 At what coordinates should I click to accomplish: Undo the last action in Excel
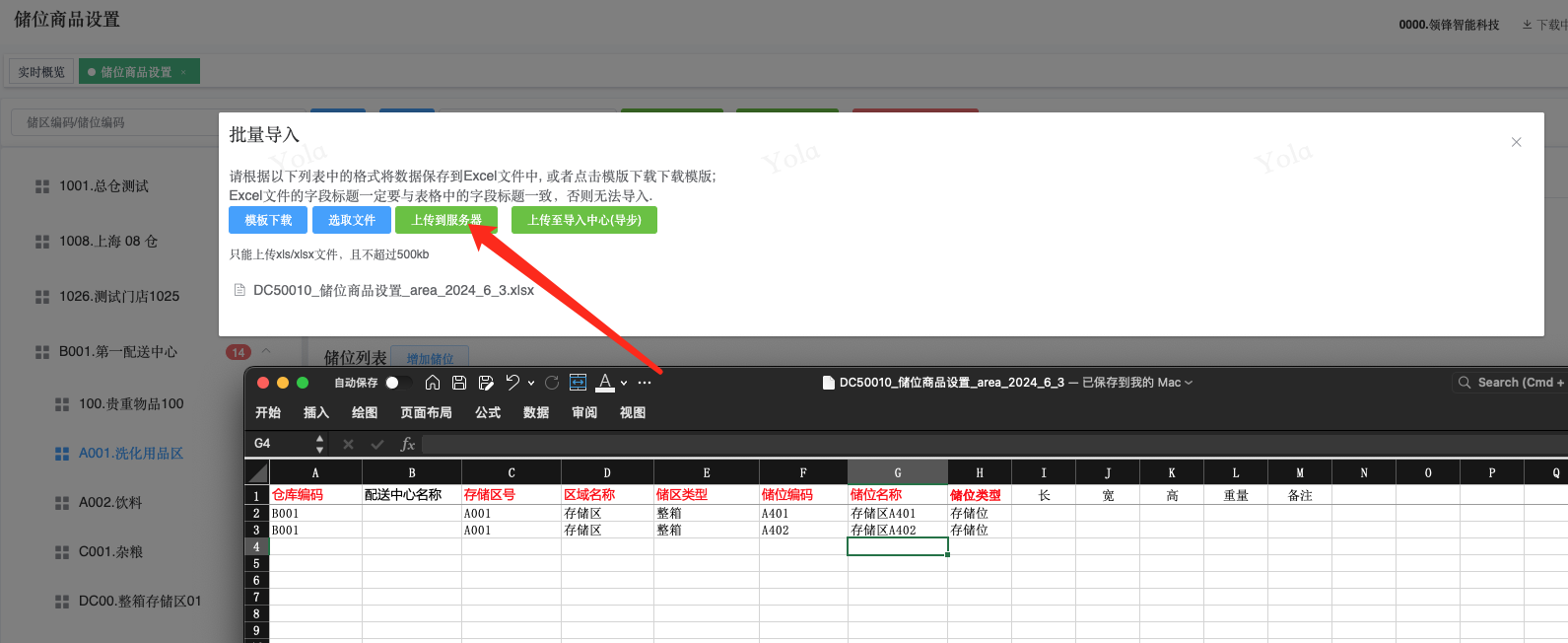coord(512,383)
